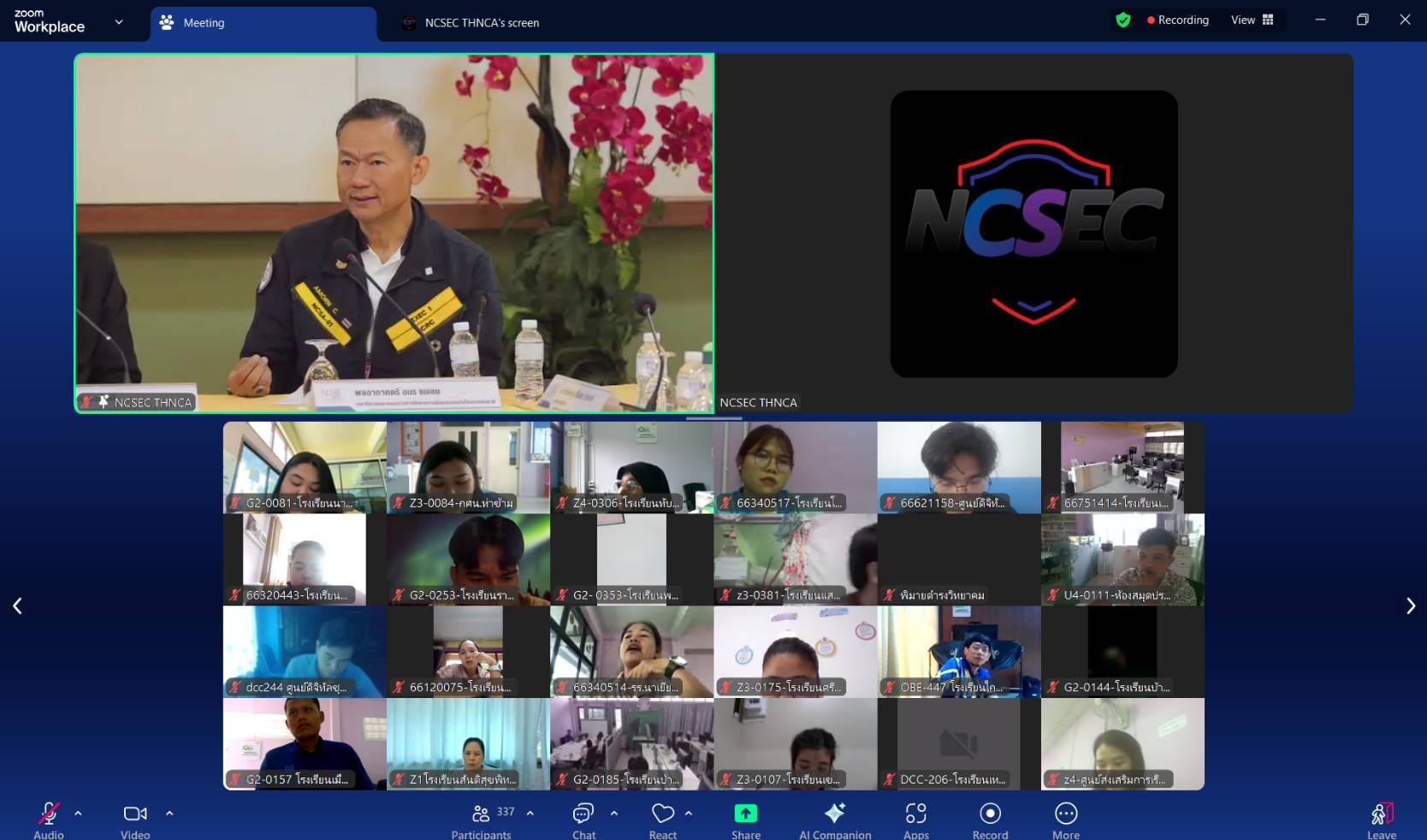
Task: Expand the audio options caret
Action: 78,813
